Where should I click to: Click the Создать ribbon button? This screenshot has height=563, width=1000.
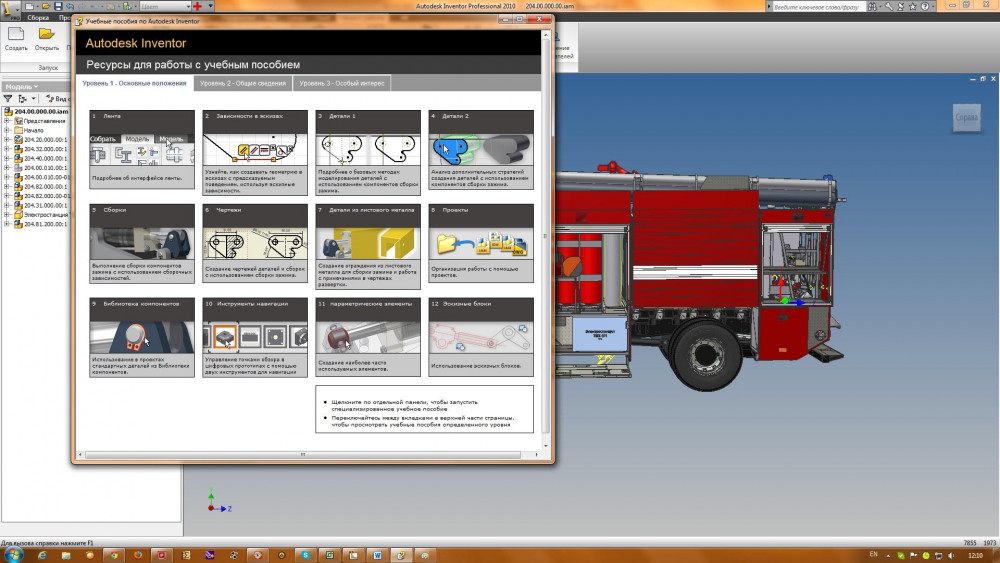[x=16, y=39]
